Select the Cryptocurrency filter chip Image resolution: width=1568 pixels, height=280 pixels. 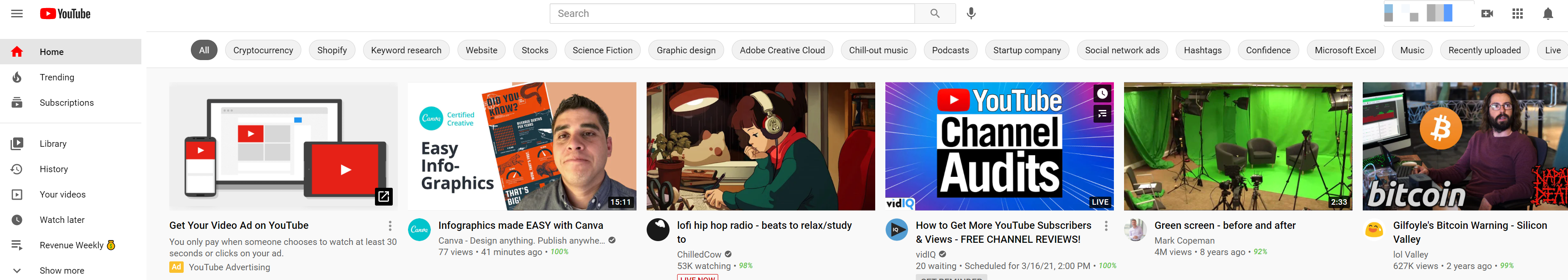click(x=263, y=50)
